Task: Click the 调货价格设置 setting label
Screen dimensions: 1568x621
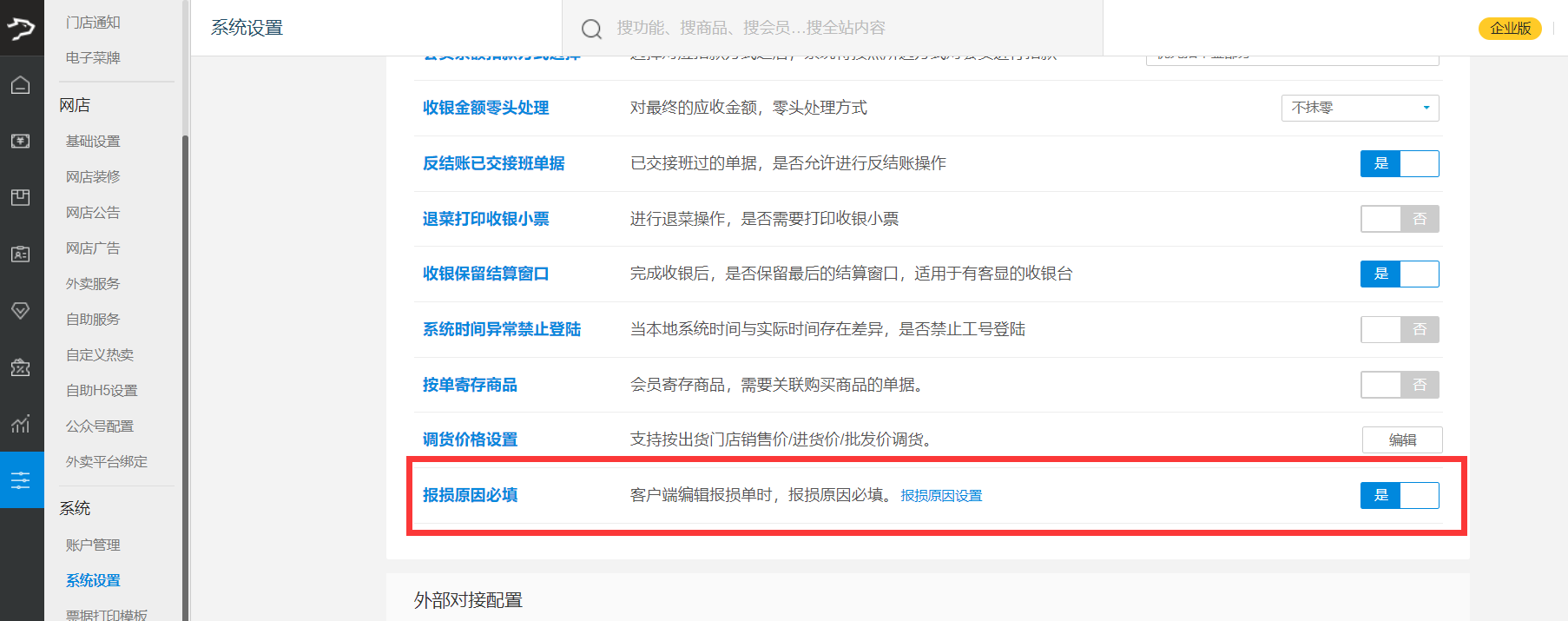Action: (x=470, y=439)
